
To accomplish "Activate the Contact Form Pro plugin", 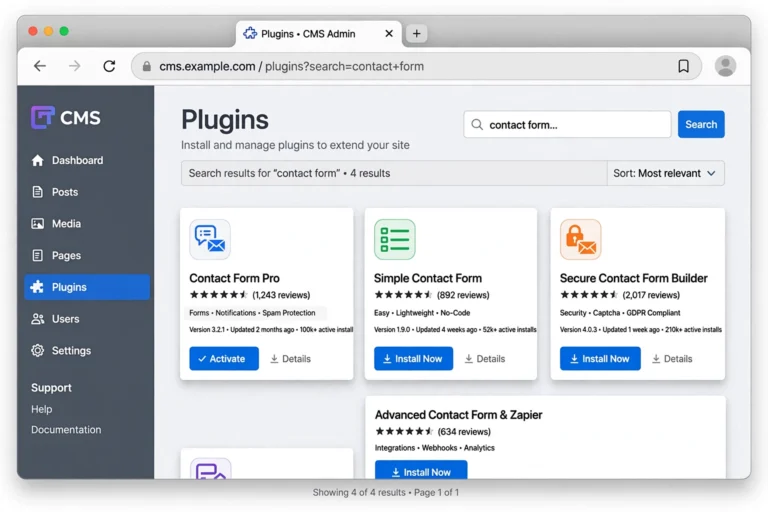I will coord(224,359).
